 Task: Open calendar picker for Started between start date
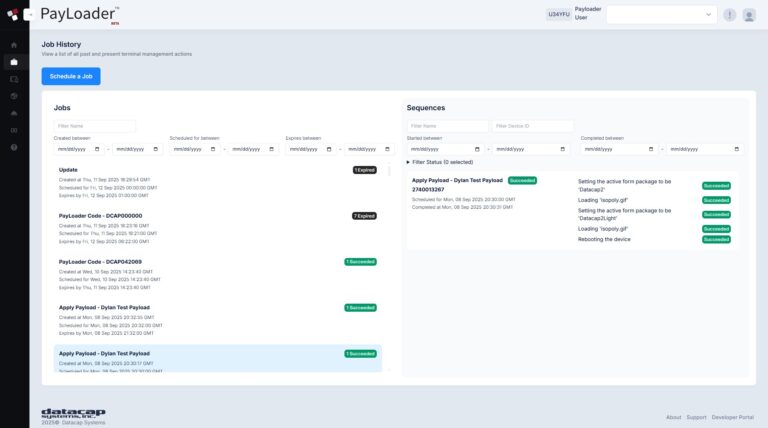pos(477,149)
